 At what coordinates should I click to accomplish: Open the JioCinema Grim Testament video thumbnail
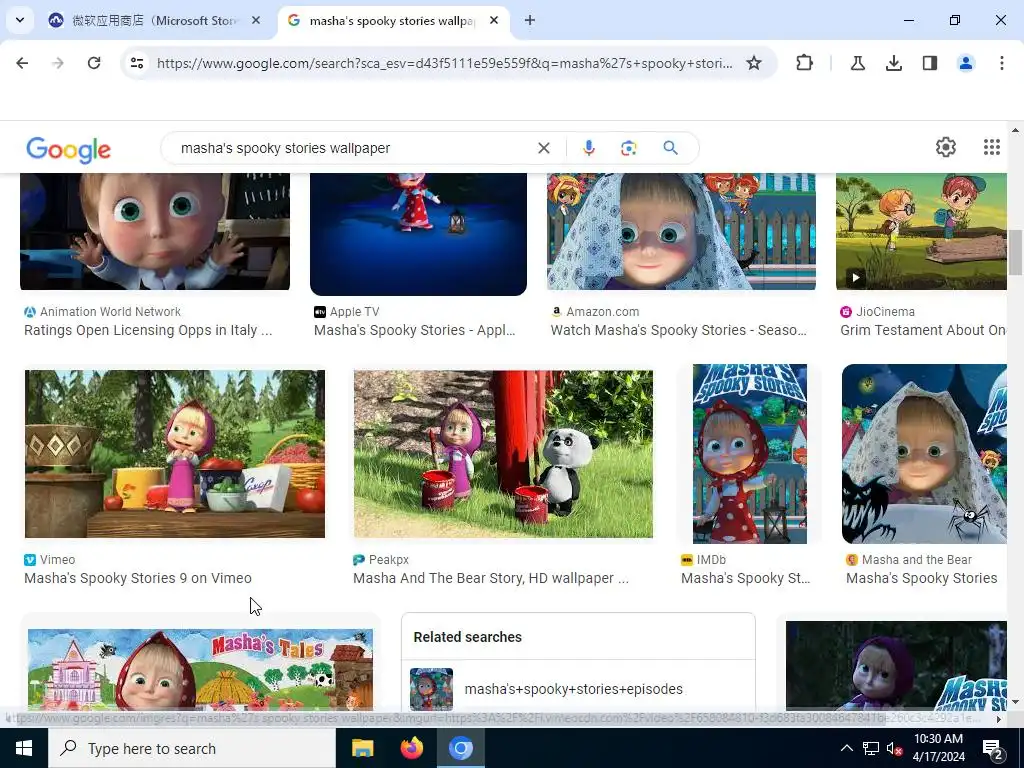[x=921, y=231]
